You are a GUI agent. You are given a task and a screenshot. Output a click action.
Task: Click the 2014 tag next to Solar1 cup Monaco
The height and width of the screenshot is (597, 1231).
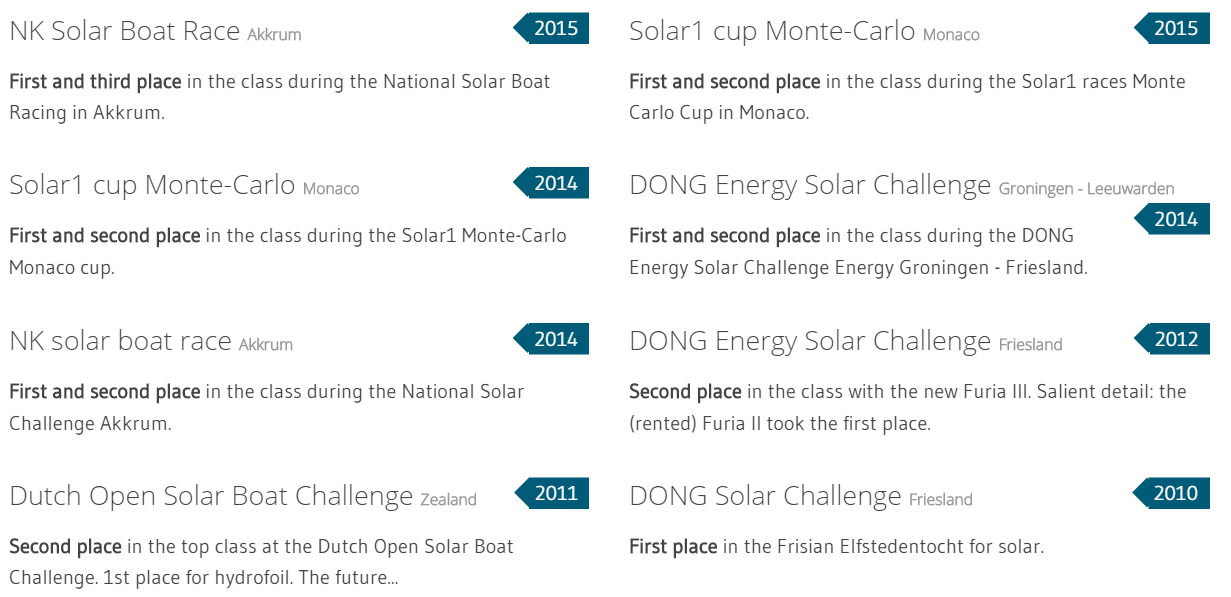point(555,183)
